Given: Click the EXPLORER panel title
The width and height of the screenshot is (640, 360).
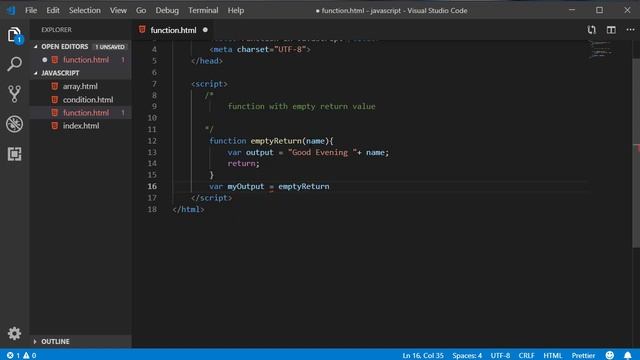Looking at the screenshot, I should 56,30.
